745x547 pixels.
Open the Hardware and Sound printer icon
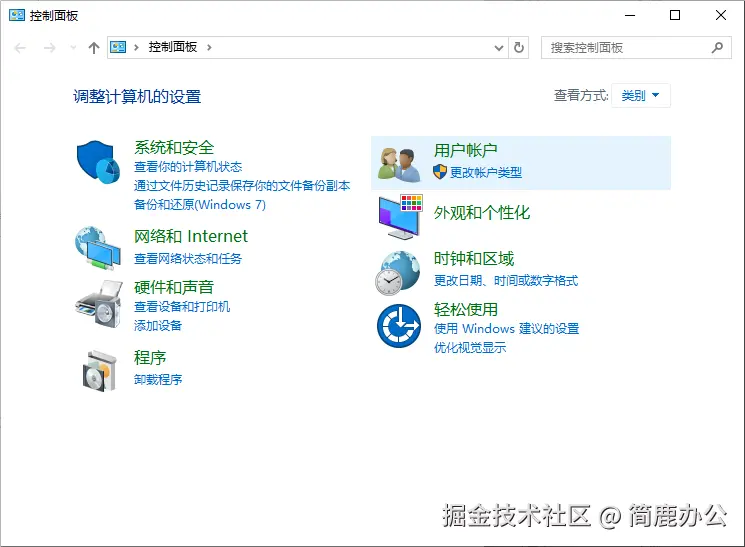pos(99,304)
